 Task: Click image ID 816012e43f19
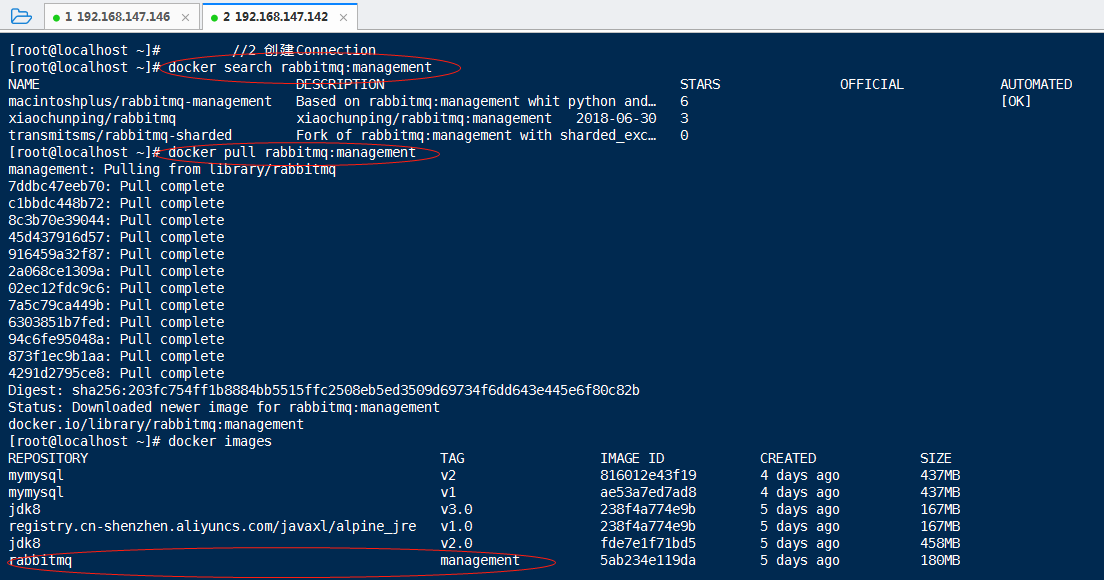click(x=648, y=475)
